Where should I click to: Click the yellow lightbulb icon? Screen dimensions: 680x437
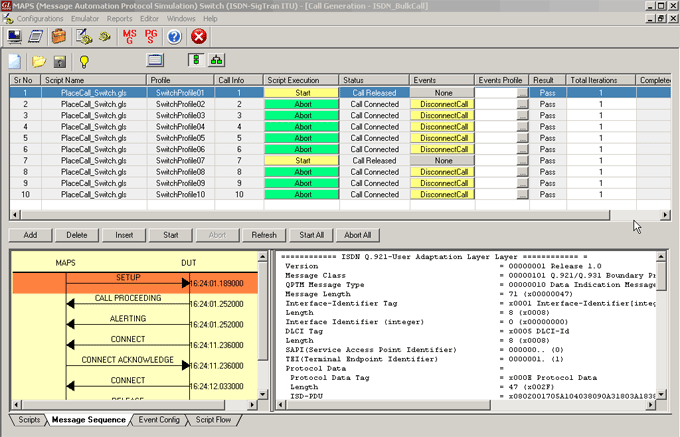click(x=84, y=62)
